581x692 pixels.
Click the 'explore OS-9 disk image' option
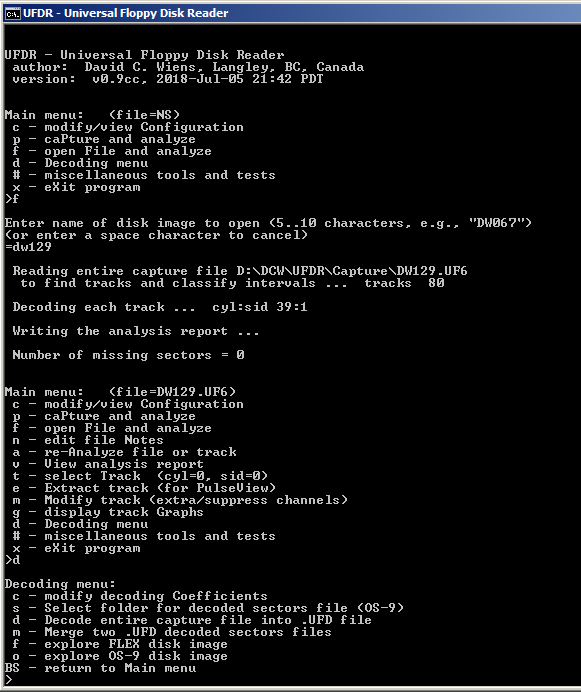[x=120, y=656]
